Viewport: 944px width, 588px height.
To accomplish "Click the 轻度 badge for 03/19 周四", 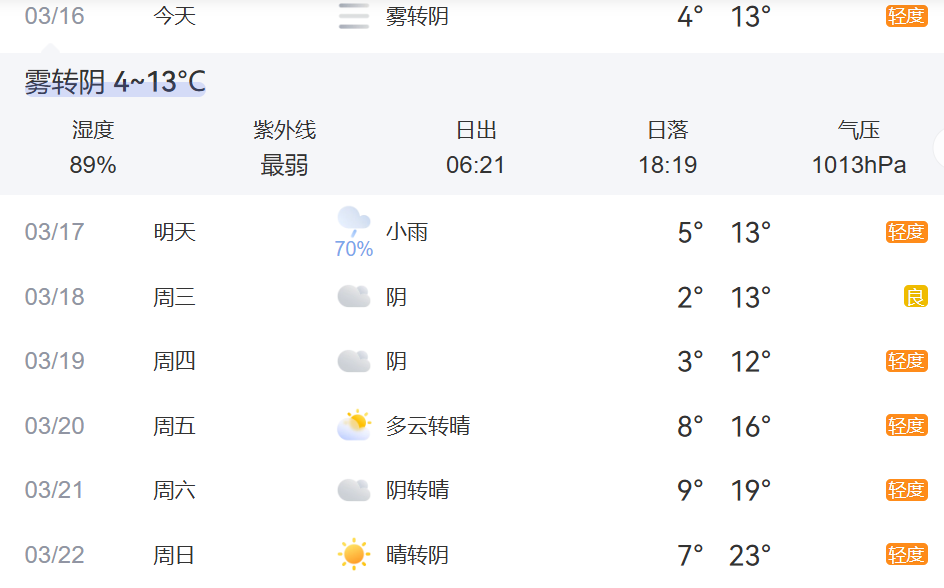I will [x=906, y=361].
